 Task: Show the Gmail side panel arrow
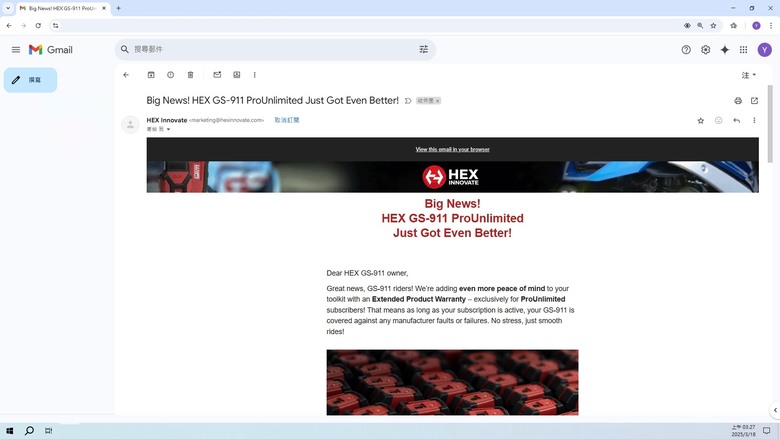(x=775, y=410)
